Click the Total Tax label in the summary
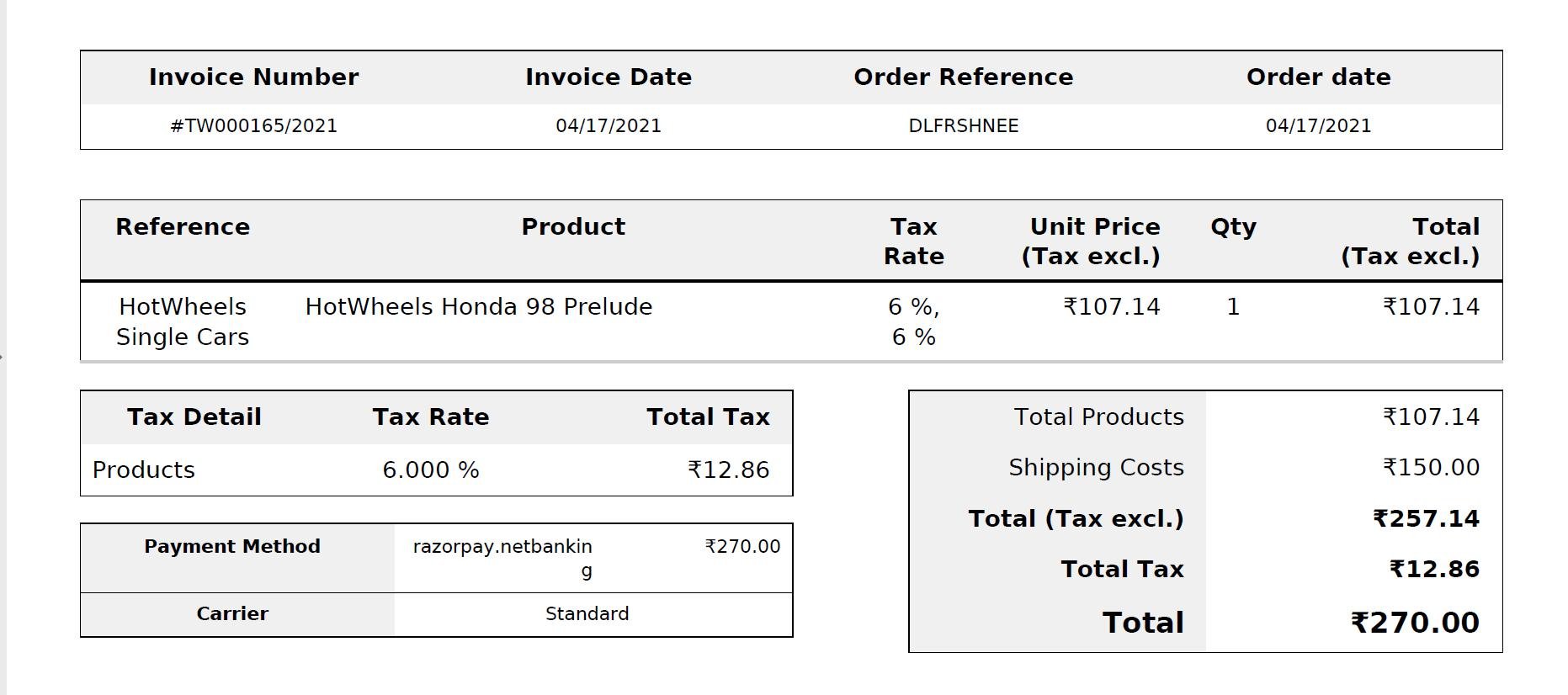Screen dimensions: 1568x695 1121,570
